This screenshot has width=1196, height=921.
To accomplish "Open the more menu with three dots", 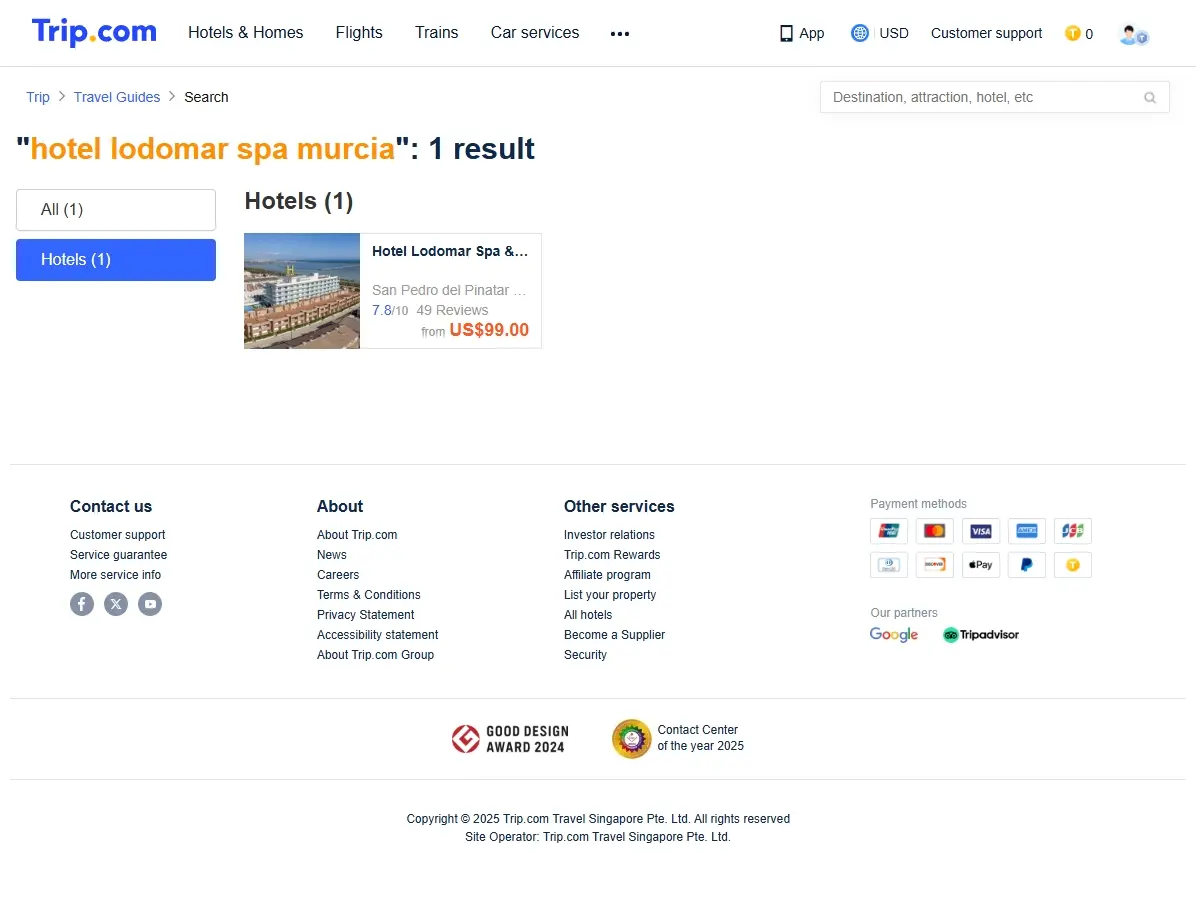I will (619, 34).
